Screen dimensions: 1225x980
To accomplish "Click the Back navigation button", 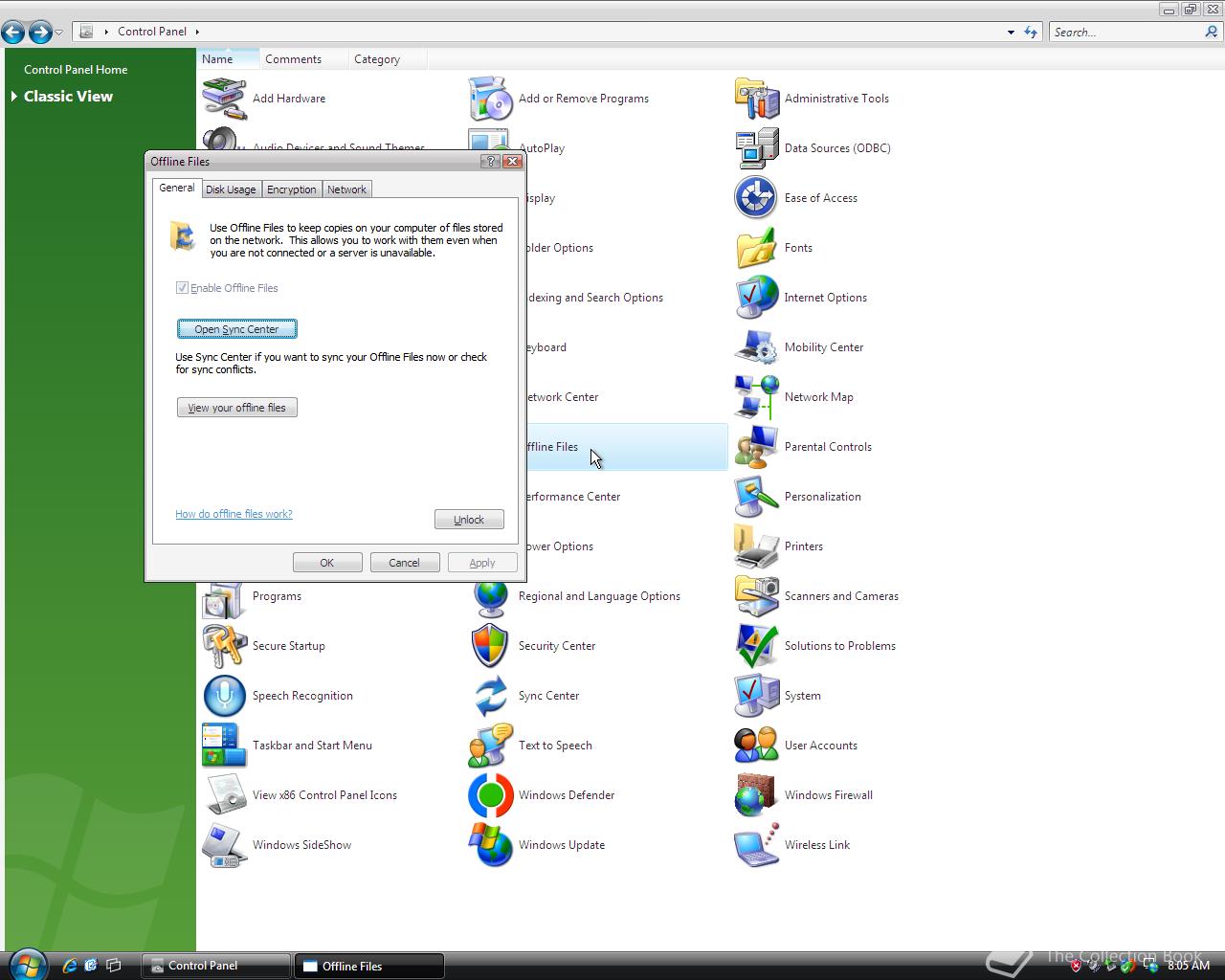I will pyautogui.click(x=13, y=33).
